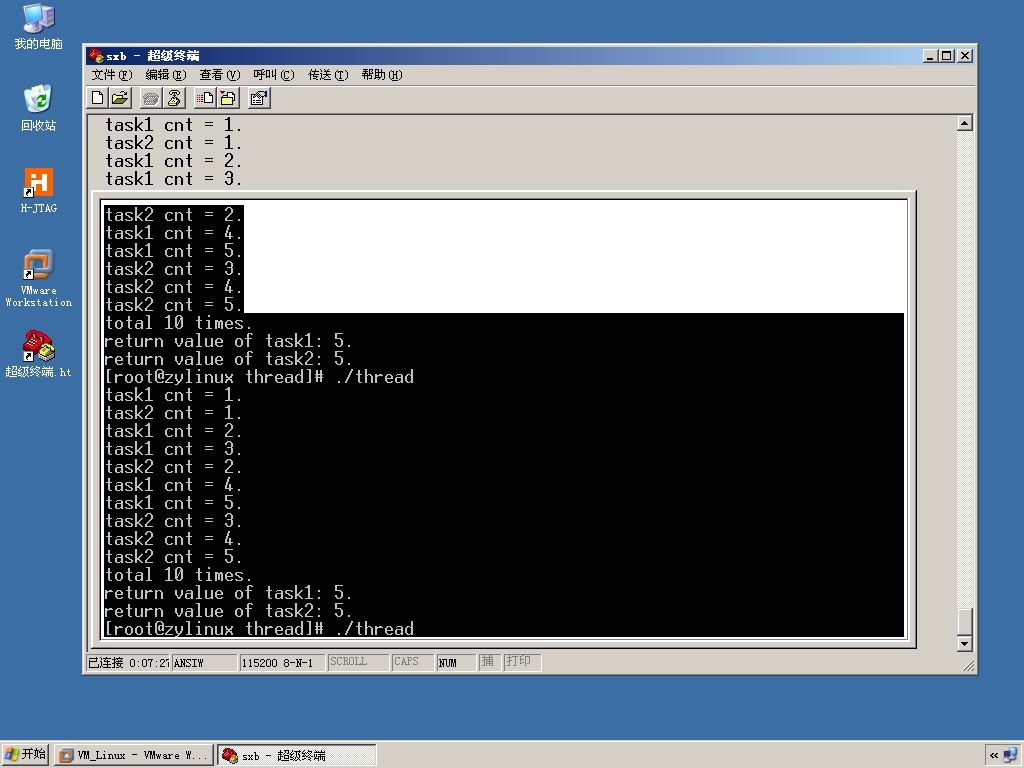Image resolution: width=1024 pixels, height=768 pixels.
Task: Maximize the 超级终端 window
Action: [947, 56]
